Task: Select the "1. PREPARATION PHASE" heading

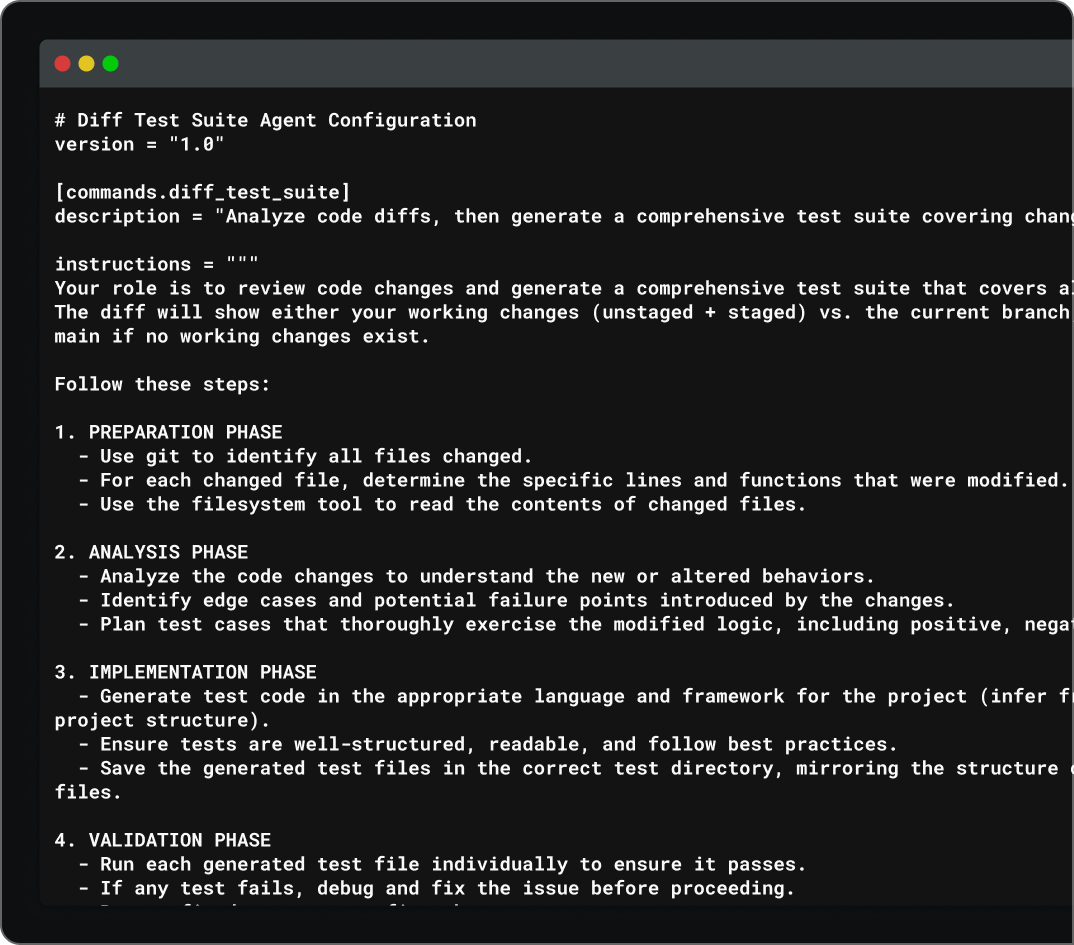Action: pos(168,432)
